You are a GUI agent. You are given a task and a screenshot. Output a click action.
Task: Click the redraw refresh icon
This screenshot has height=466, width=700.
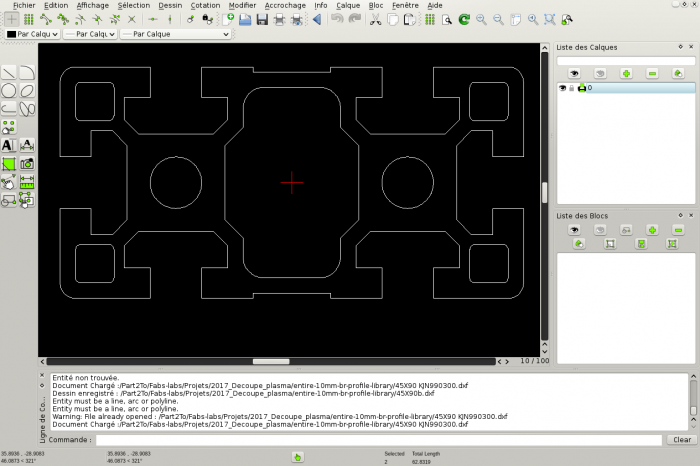[462, 19]
